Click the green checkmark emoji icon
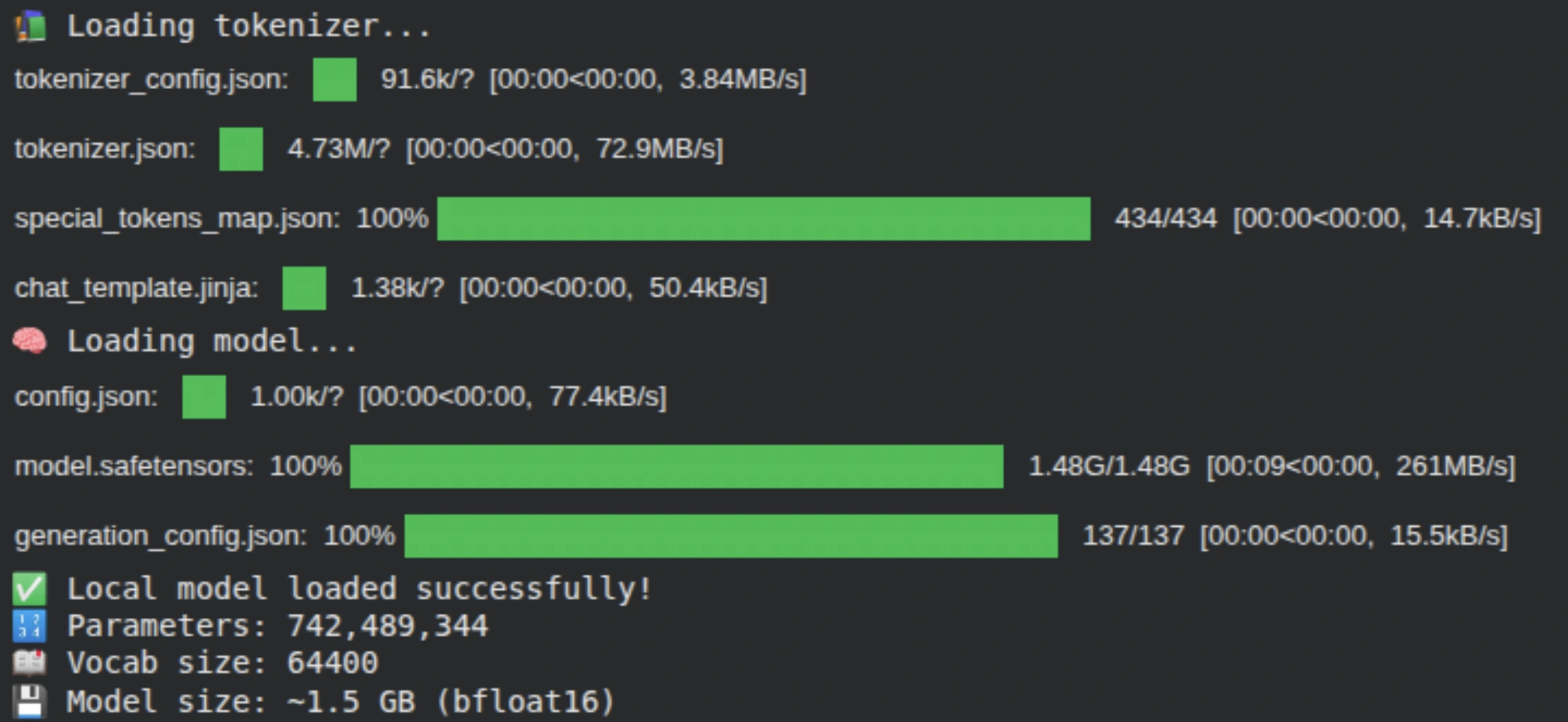This screenshot has width=1568, height=722. click(30, 589)
